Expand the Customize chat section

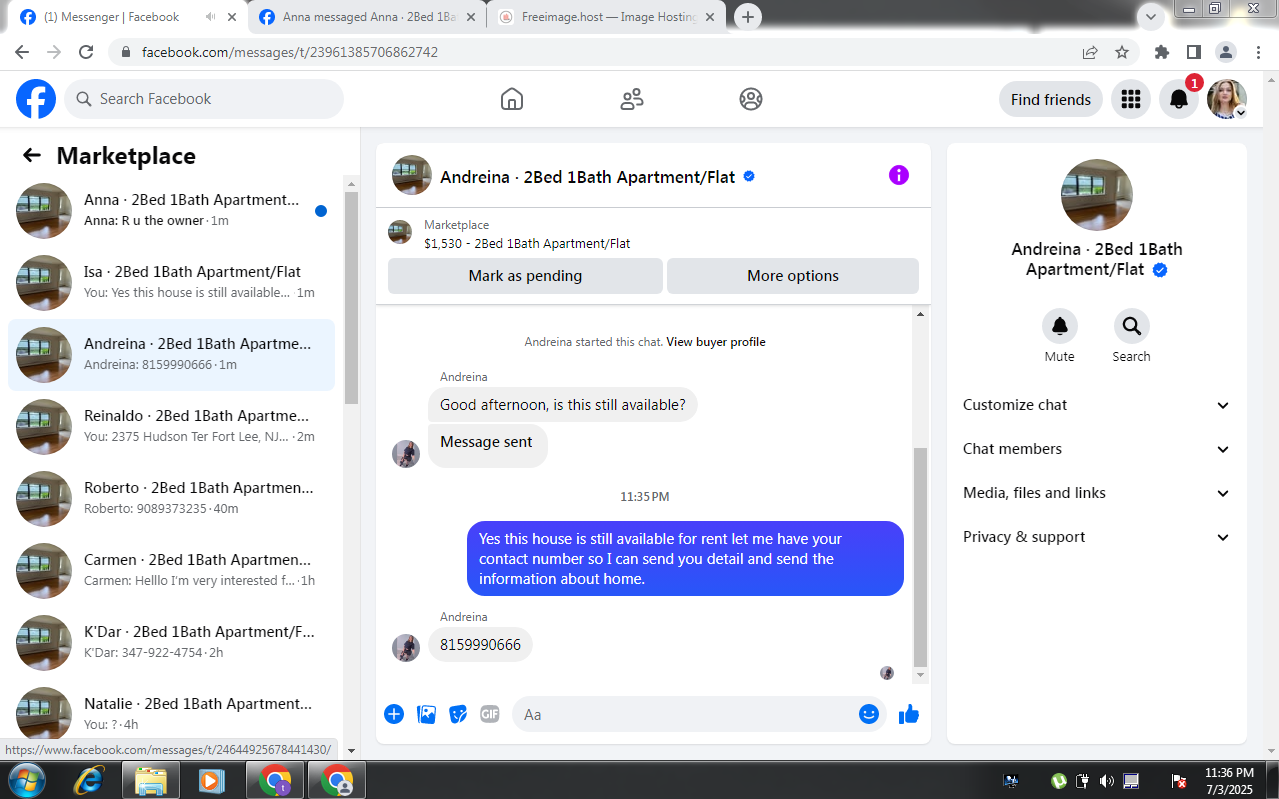[x=1097, y=405]
